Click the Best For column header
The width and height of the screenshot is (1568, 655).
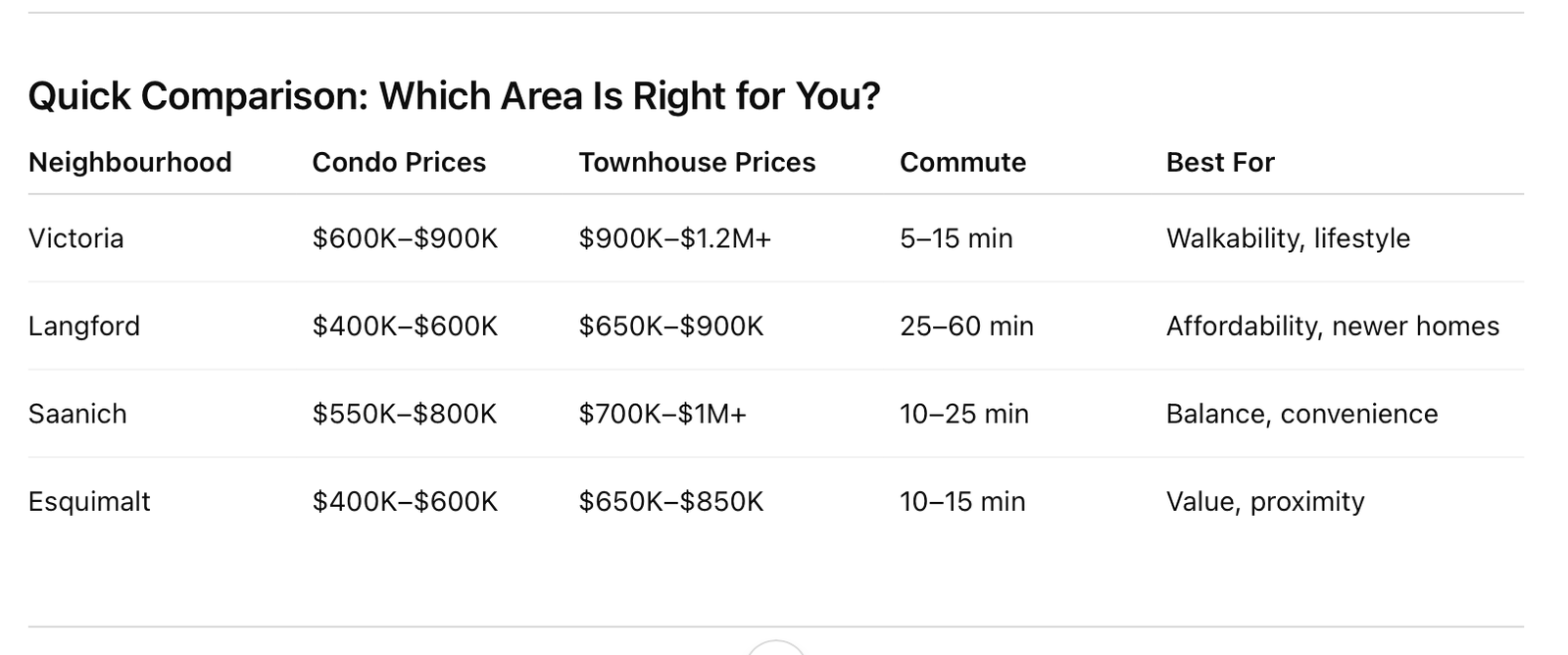click(x=1220, y=162)
